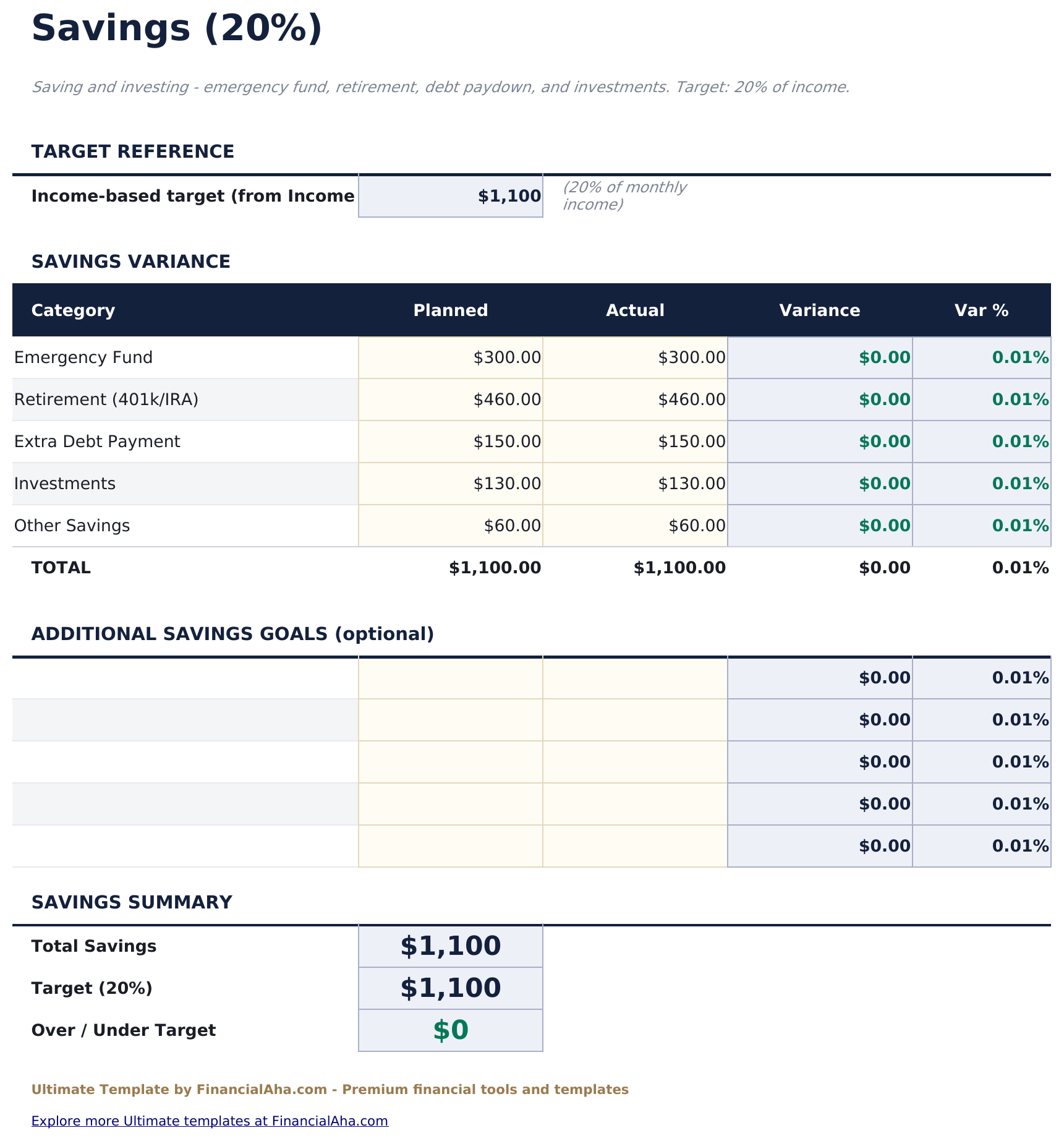Select the Var % column header

coord(981,310)
